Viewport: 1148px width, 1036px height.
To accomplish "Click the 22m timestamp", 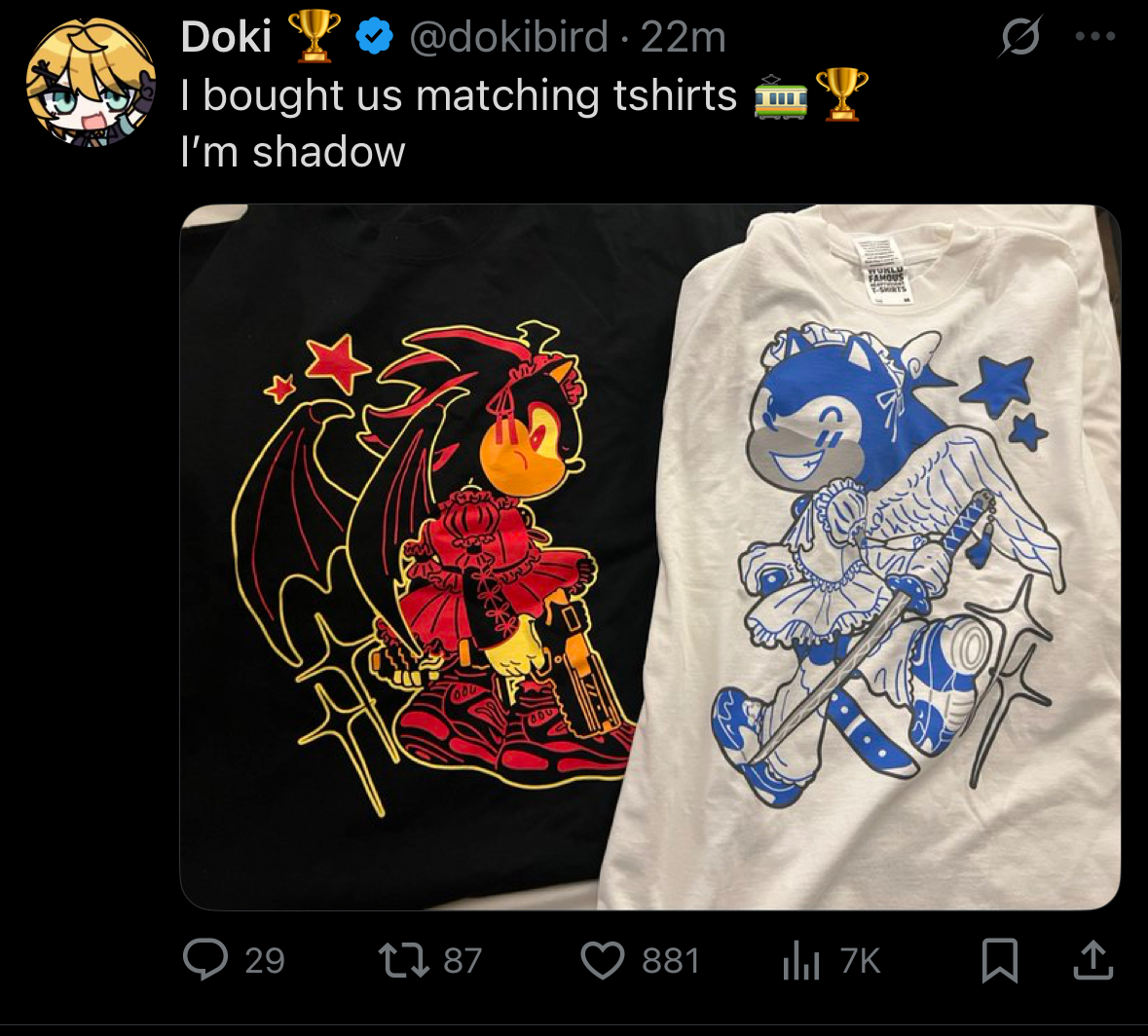I will 684,37.
